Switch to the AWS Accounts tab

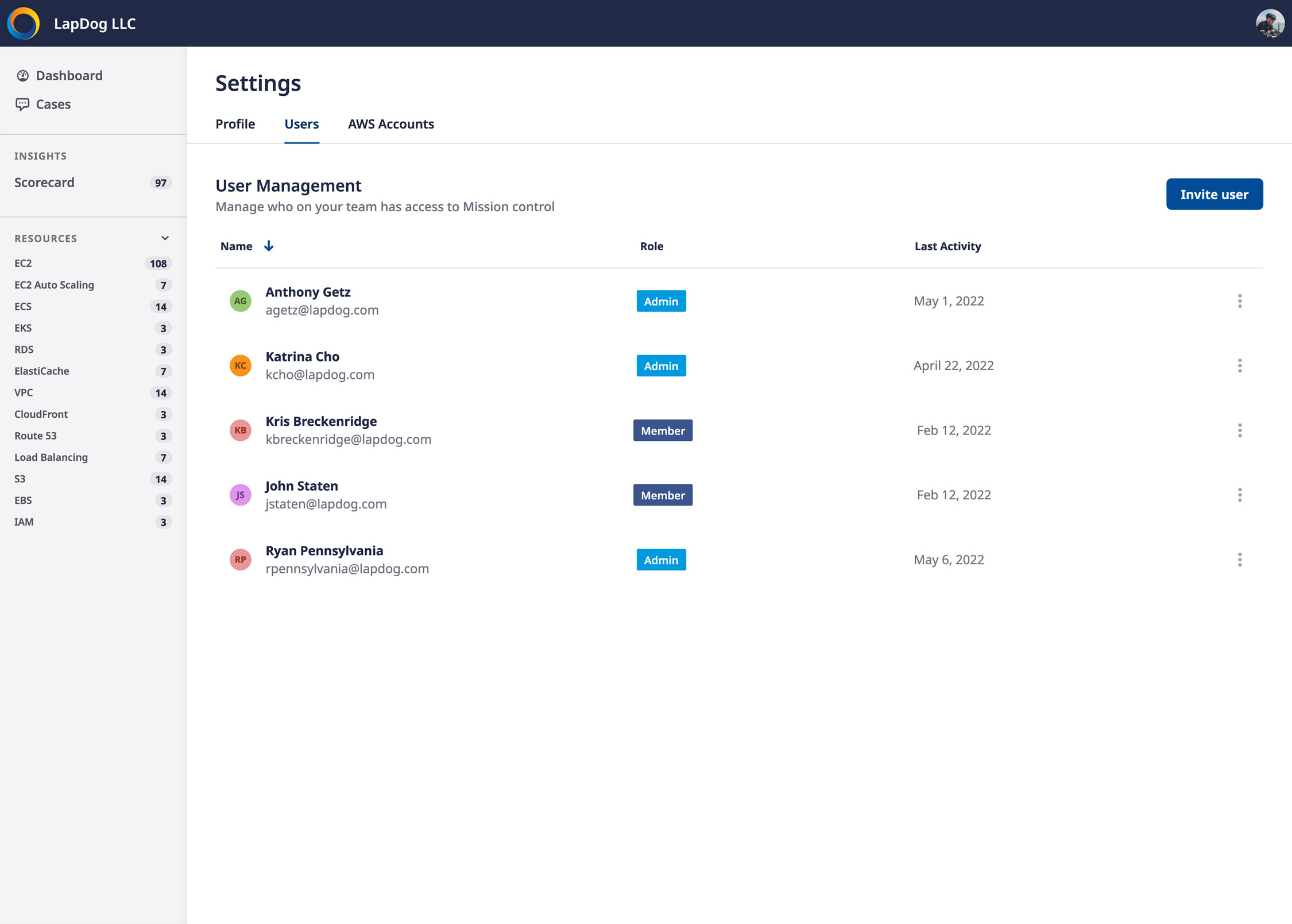(391, 125)
